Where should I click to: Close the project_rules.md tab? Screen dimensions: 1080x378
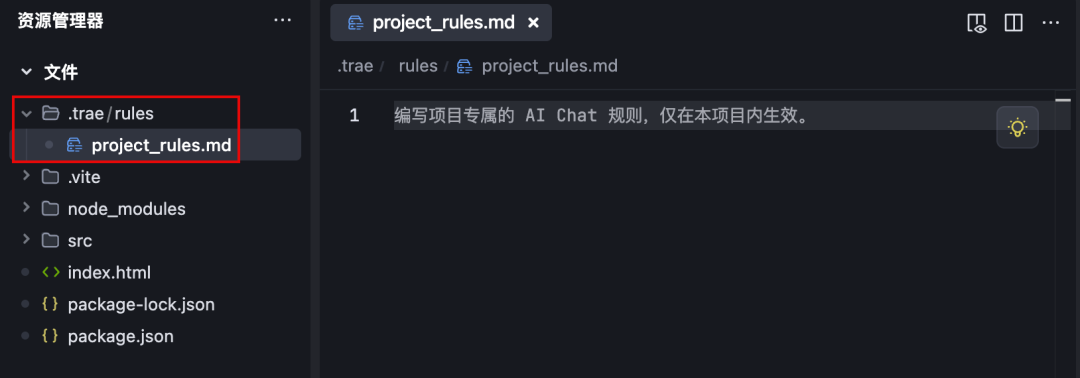pos(532,23)
